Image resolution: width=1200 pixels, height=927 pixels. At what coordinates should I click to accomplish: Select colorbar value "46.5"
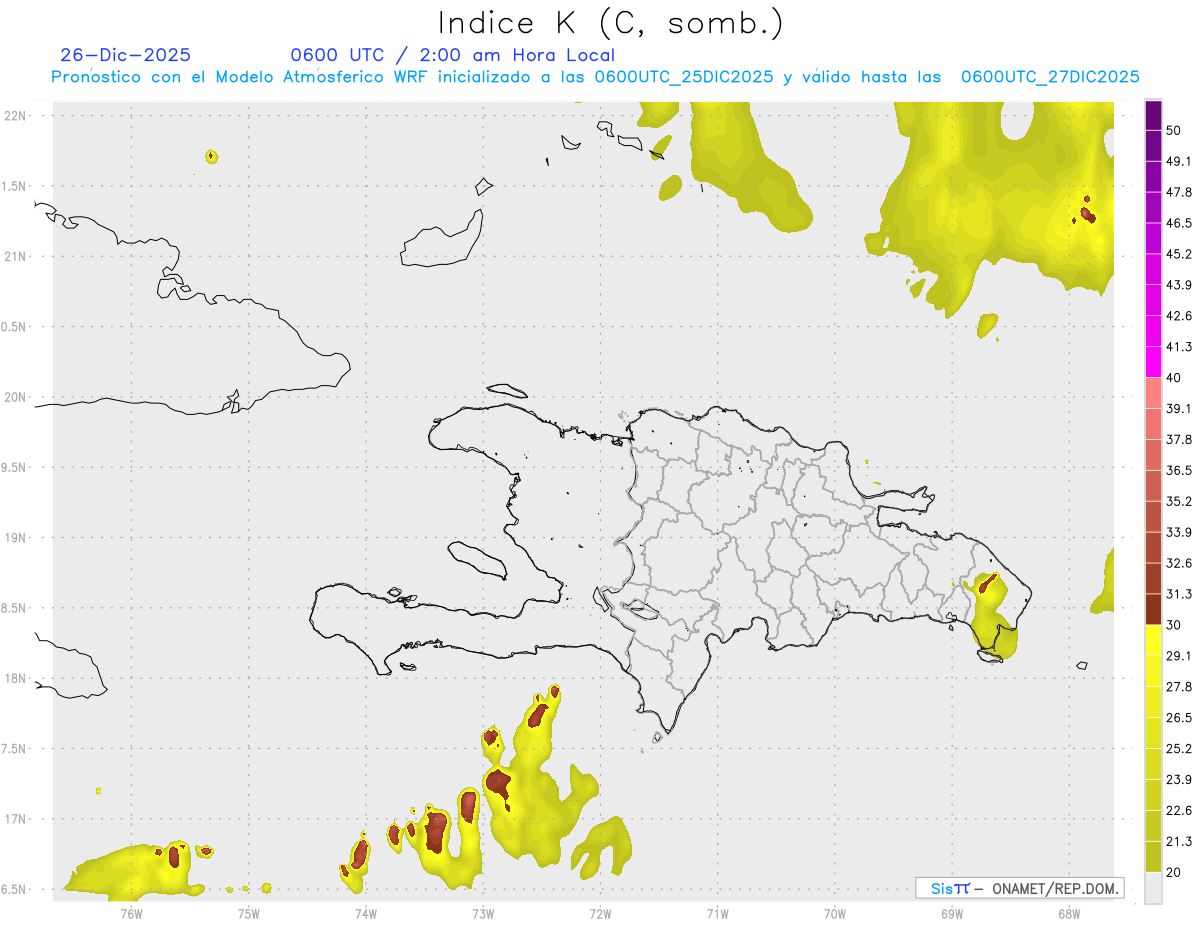coord(1179,223)
